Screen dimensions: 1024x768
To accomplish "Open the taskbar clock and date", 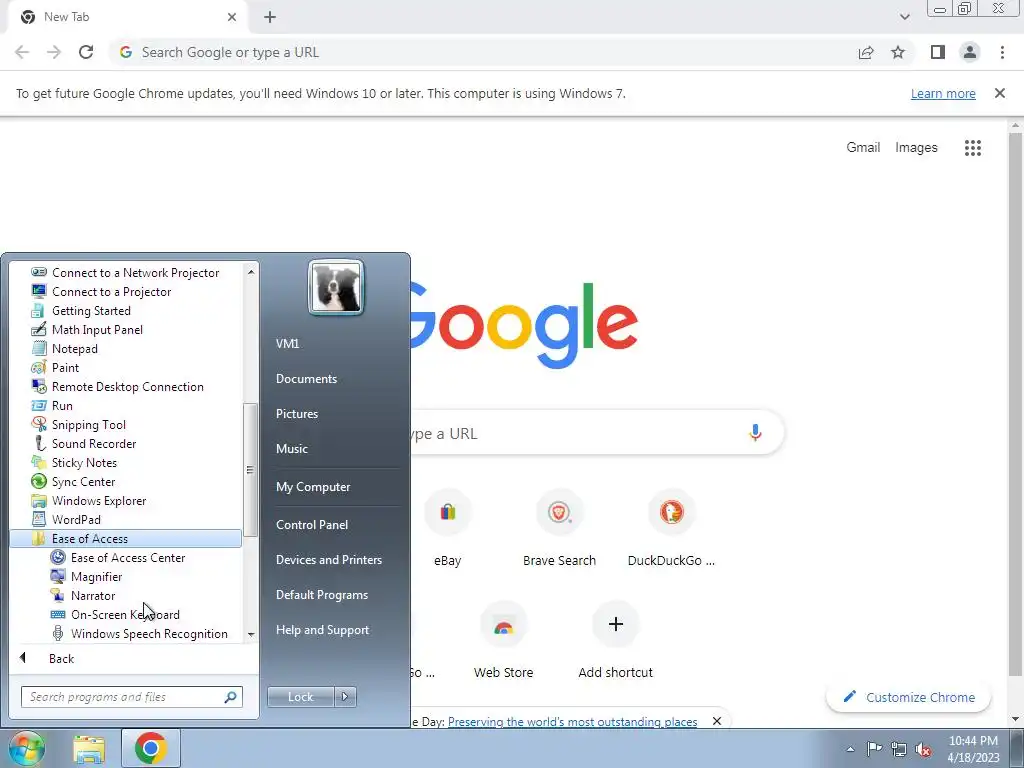I will click(973, 749).
